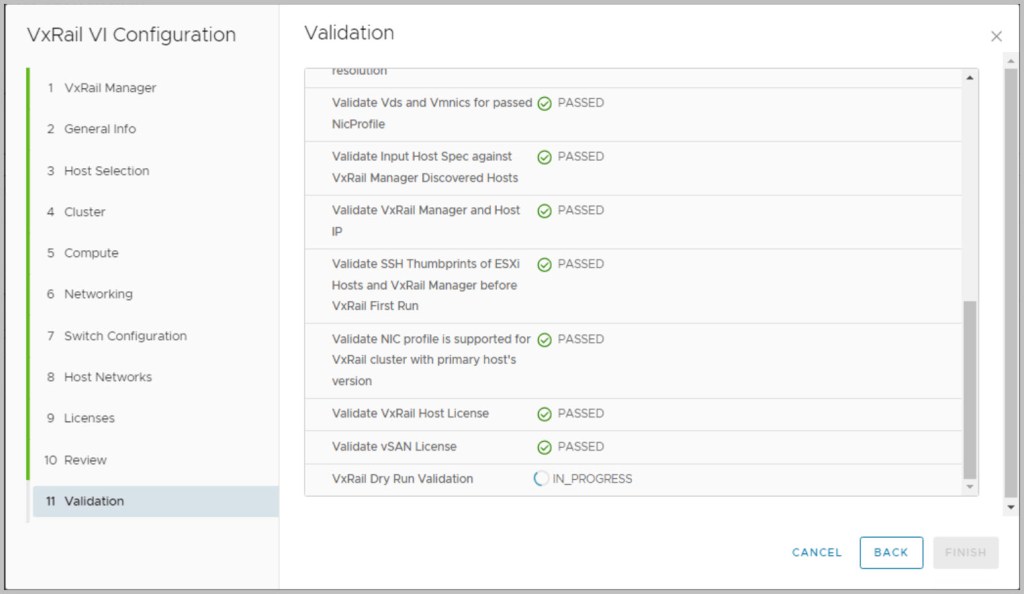Screen dimensions: 1024x594
Task: Click the Back button
Action: pyautogui.click(x=891, y=552)
